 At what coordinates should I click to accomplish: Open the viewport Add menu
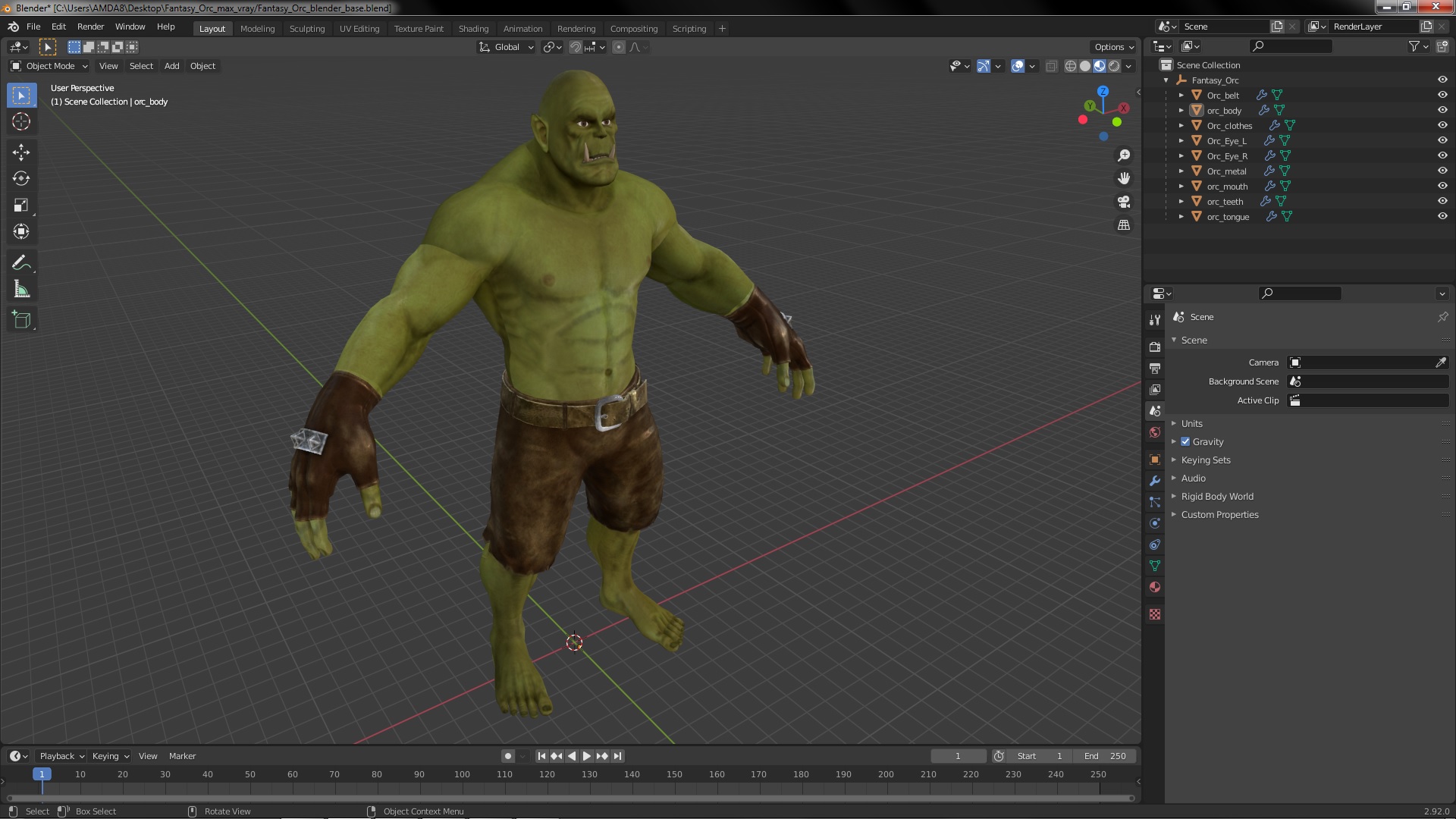click(x=172, y=66)
